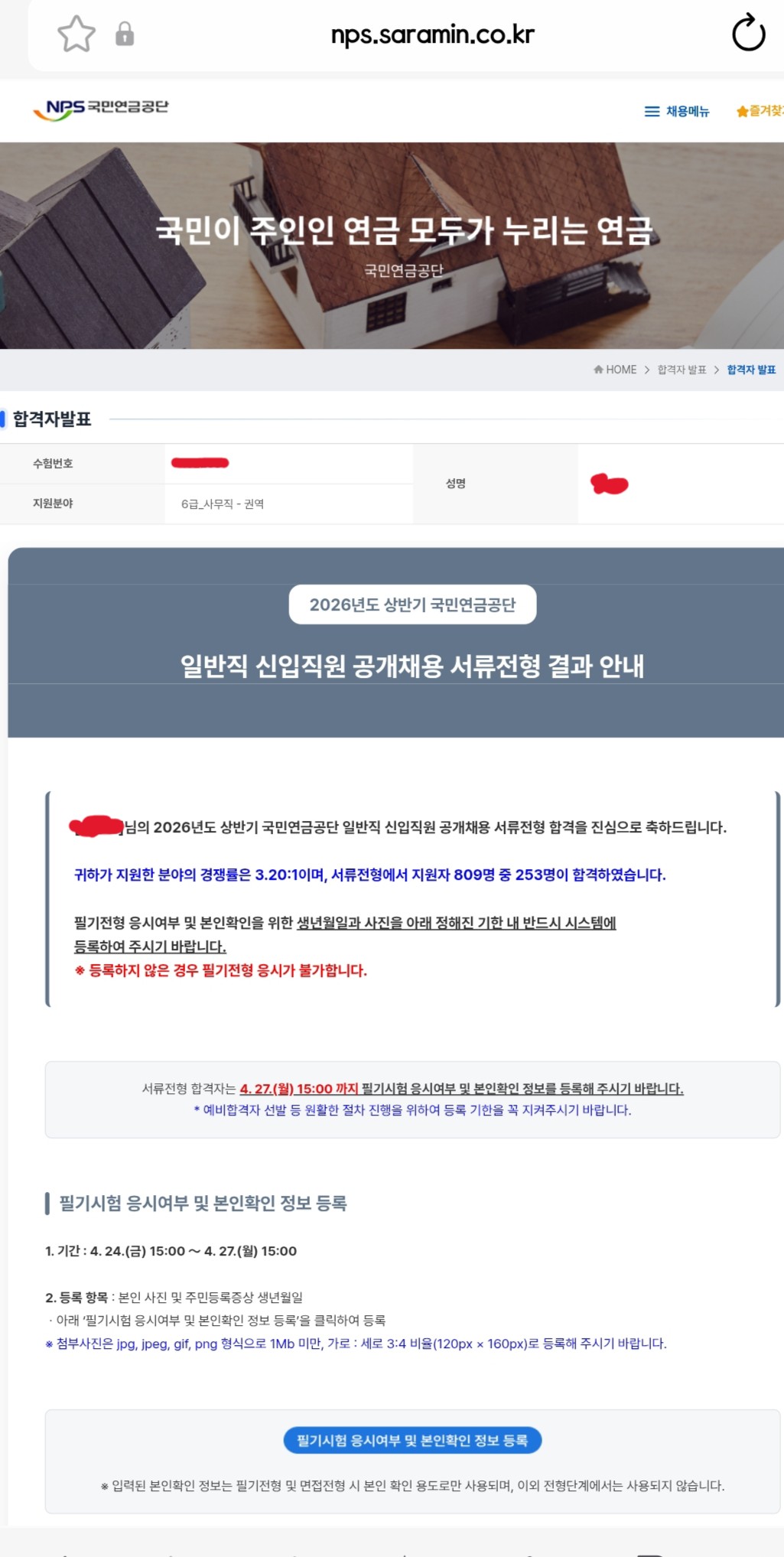
Task: Click the 2026년도 상반기 국민연금공단 badge
Action: (412, 604)
